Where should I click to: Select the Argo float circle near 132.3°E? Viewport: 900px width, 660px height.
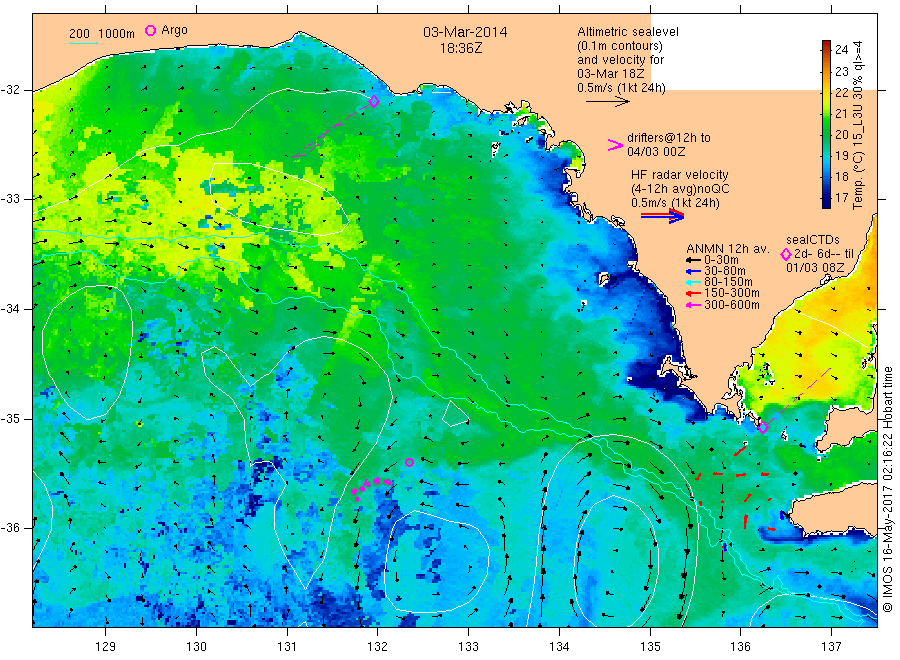pos(409,462)
